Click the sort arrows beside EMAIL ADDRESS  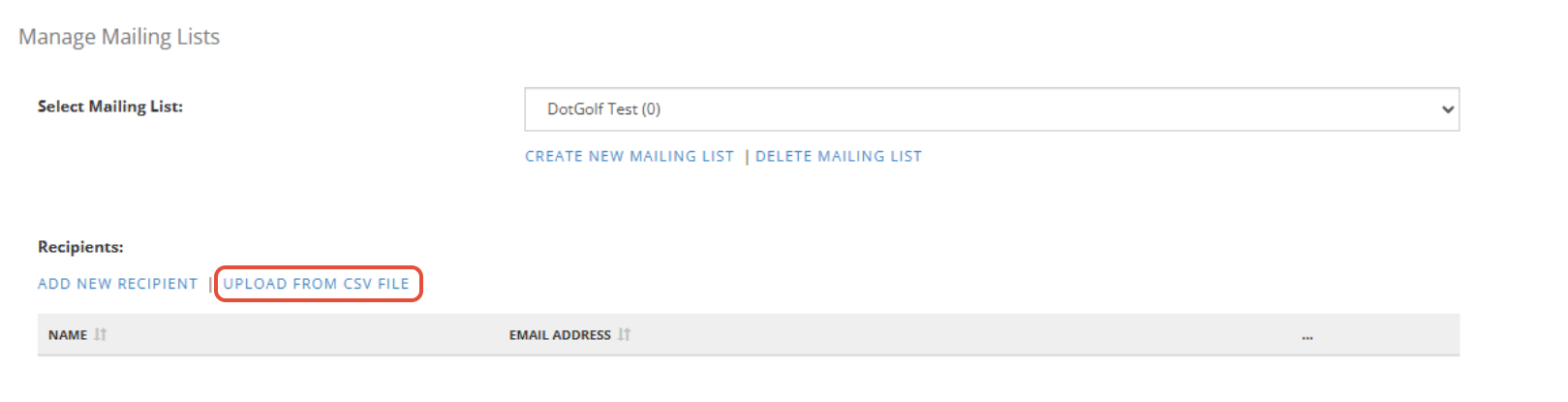[x=625, y=335]
